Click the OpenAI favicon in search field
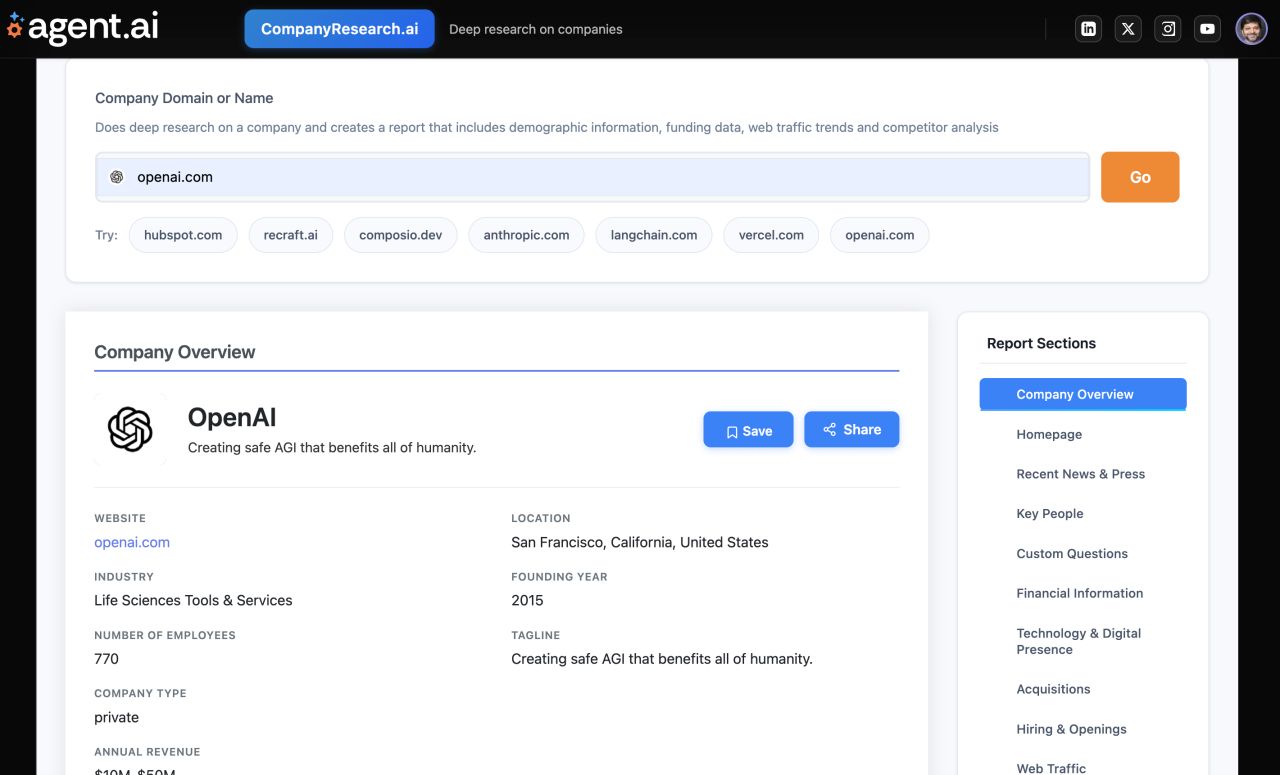1280x775 pixels. [x=117, y=177]
